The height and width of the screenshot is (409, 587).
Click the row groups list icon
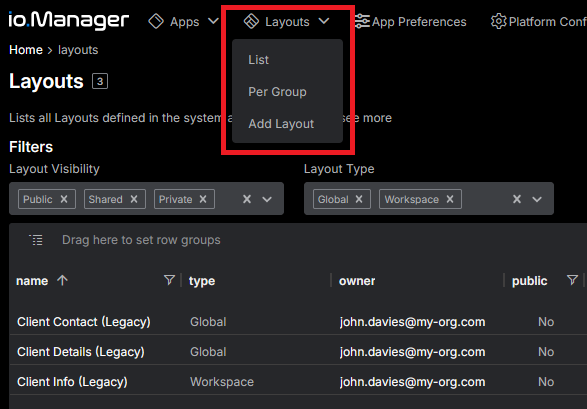[x=36, y=240]
